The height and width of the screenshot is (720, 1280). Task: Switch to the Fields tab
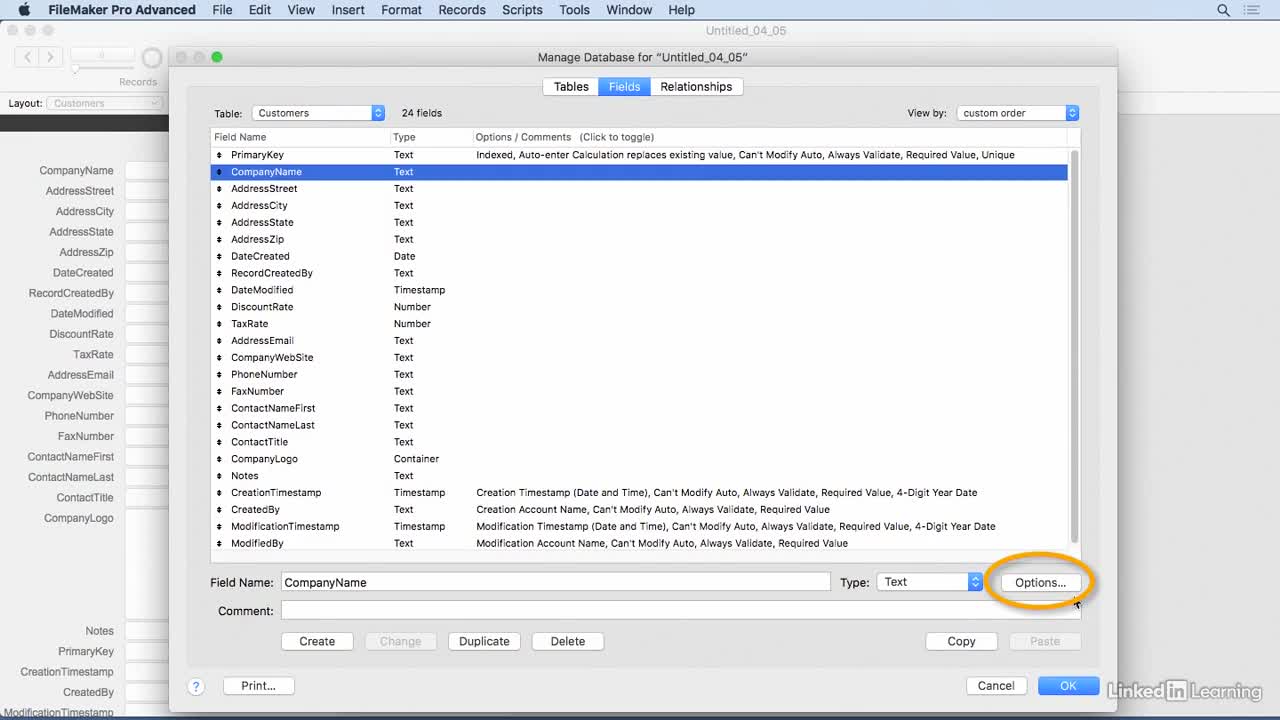(x=624, y=87)
